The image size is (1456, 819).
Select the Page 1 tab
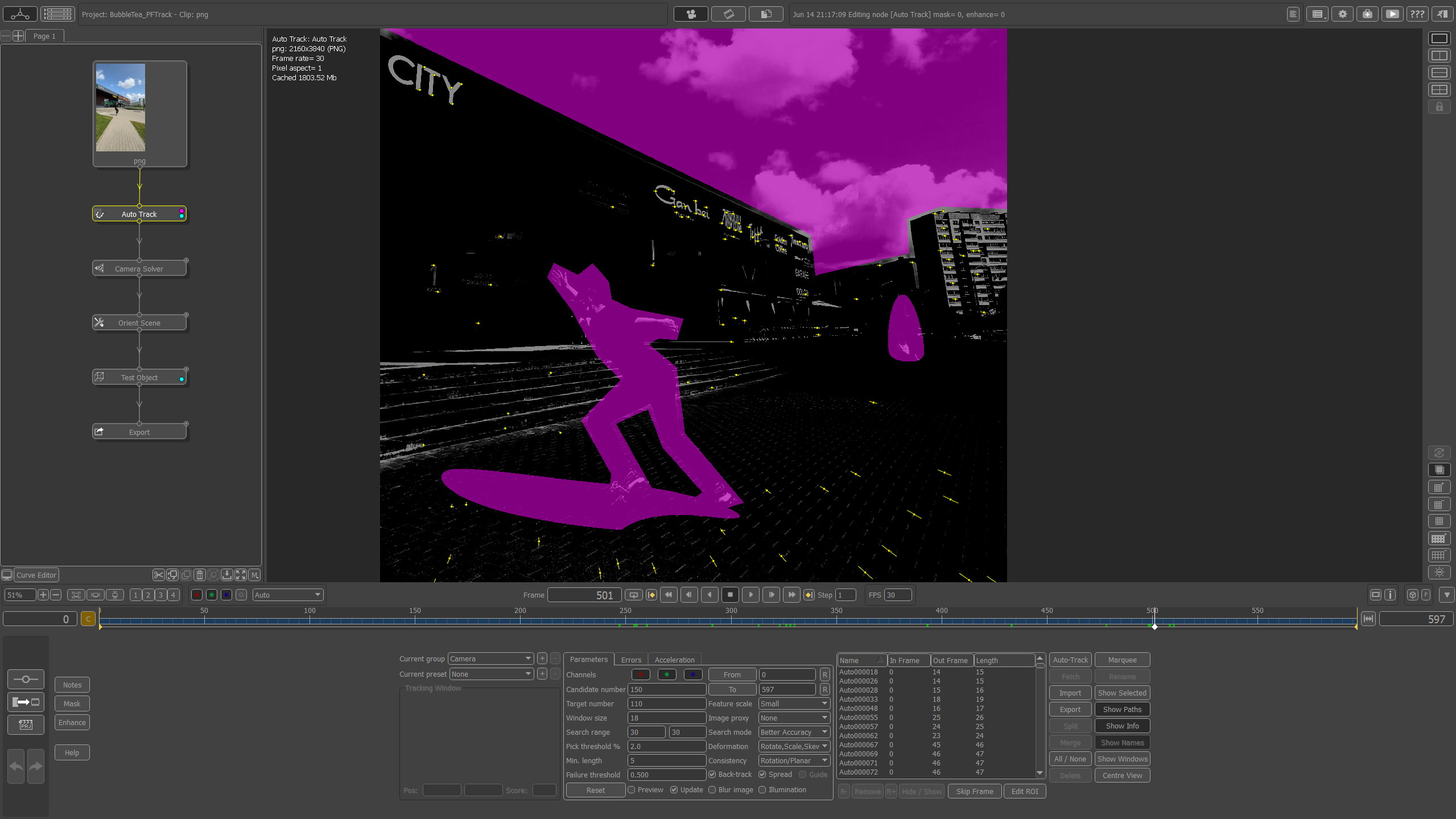[44, 36]
